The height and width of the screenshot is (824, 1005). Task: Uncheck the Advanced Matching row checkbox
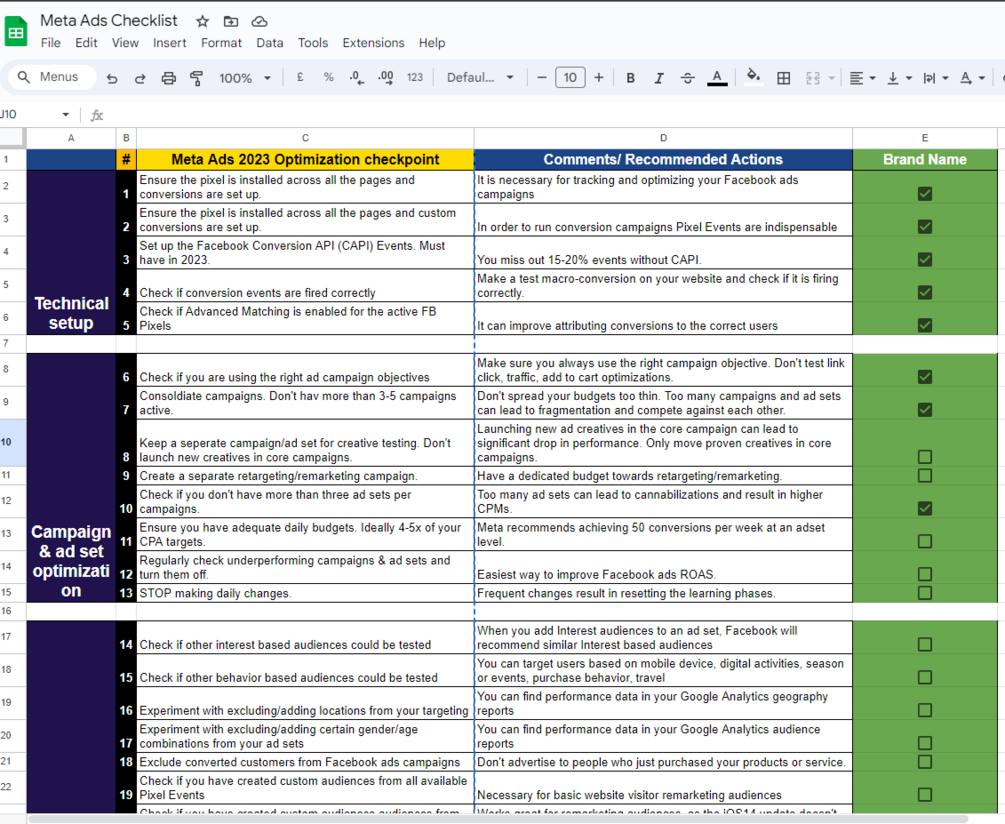coord(925,325)
